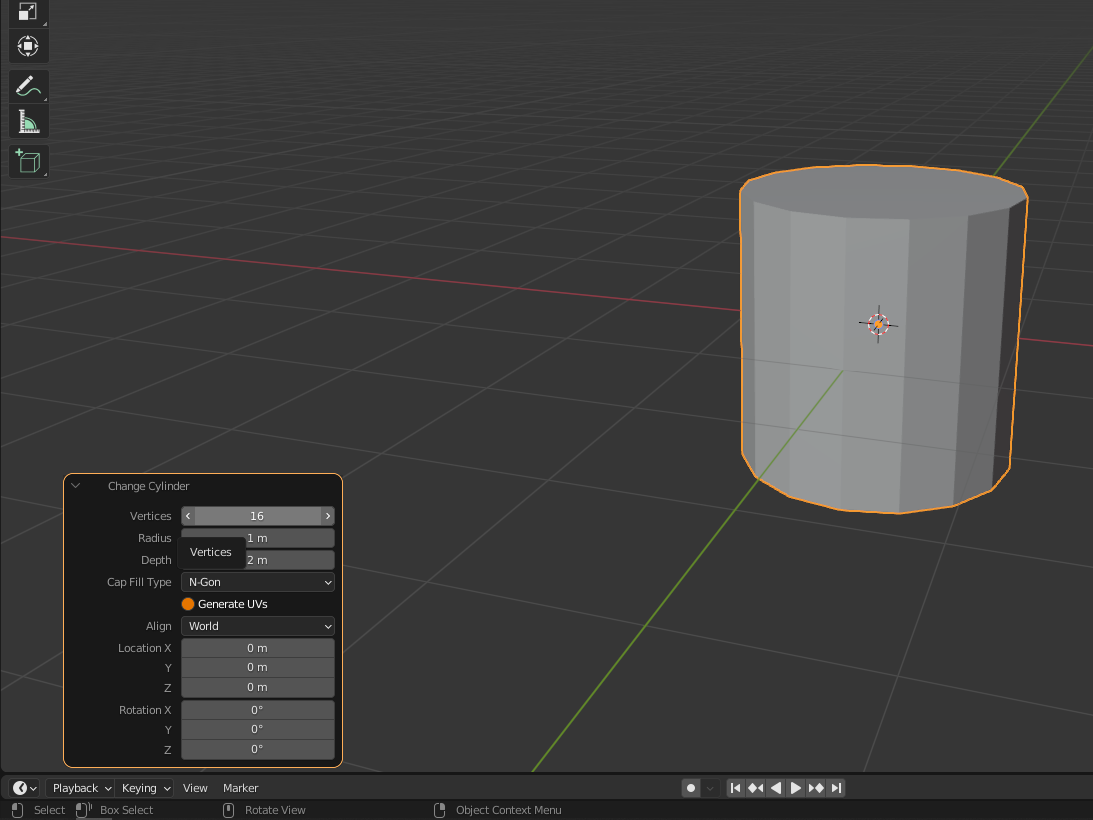Jump to the start frame
The width and height of the screenshot is (1093, 820).
pos(735,788)
